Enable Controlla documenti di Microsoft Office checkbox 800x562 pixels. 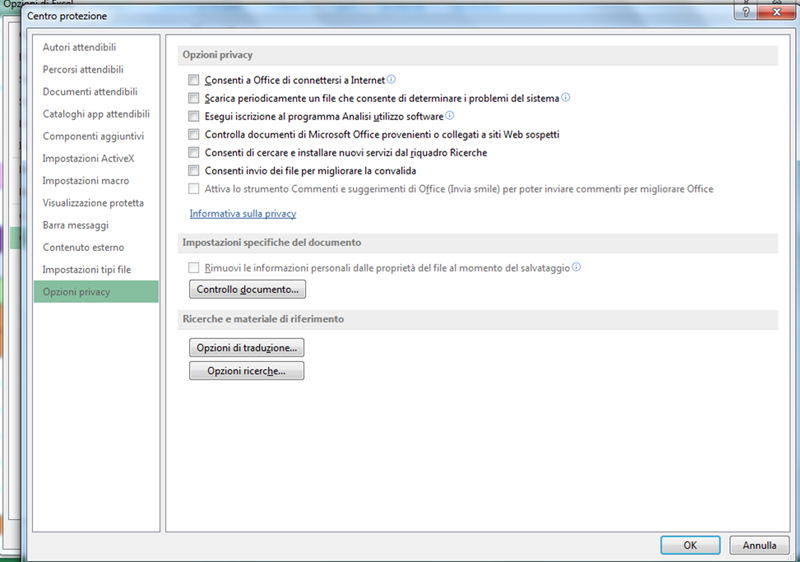tap(193, 134)
